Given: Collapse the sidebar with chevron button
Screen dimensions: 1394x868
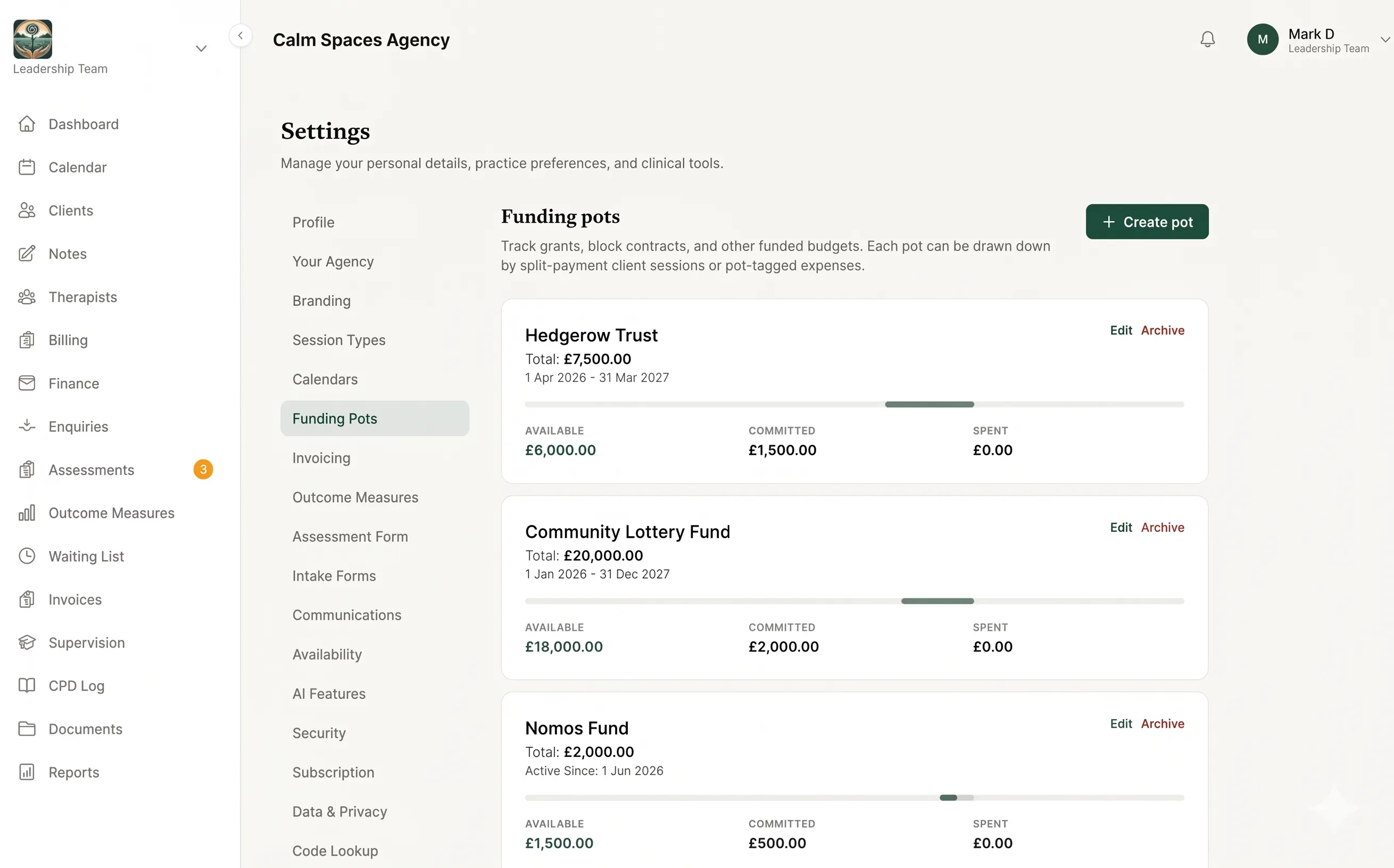Looking at the screenshot, I should click(x=240, y=36).
